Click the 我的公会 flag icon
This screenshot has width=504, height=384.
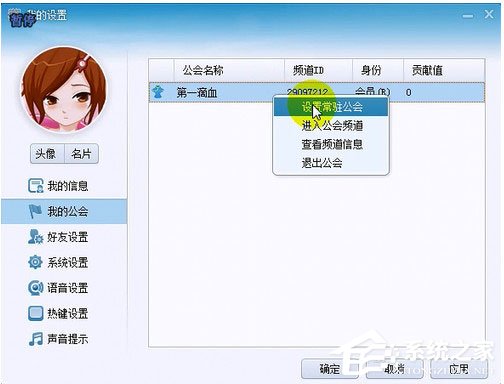(35, 211)
